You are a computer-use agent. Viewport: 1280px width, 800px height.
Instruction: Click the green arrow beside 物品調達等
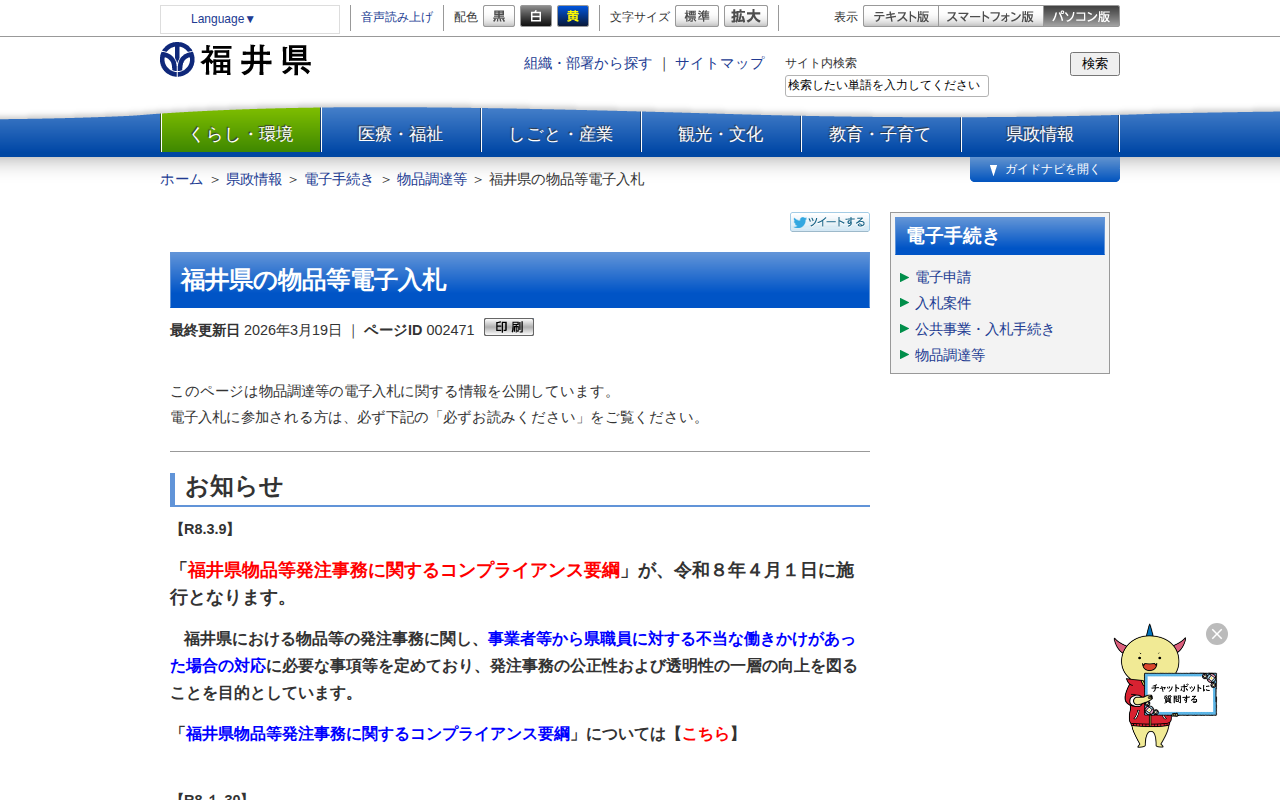click(903, 355)
